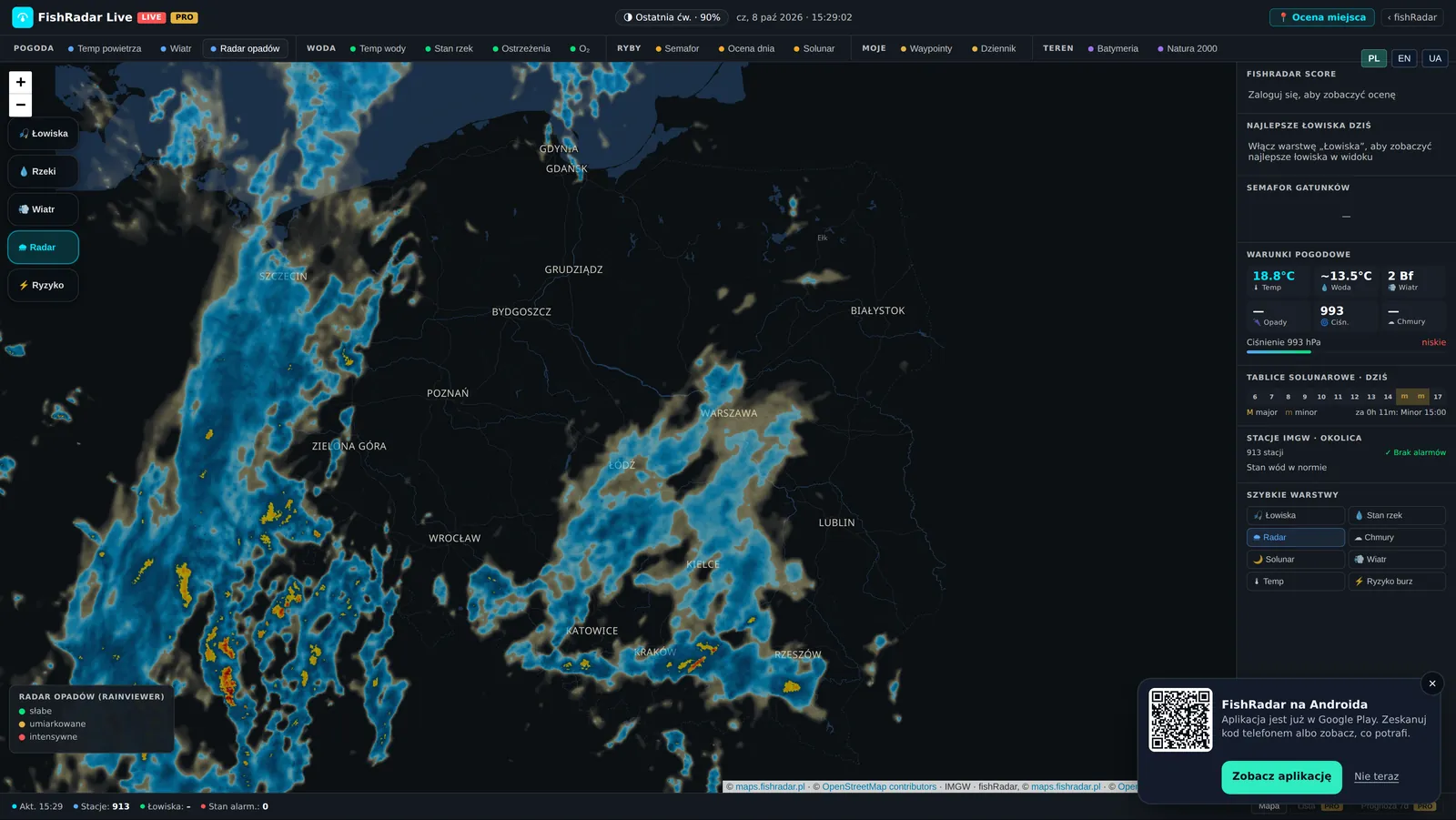This screenshot has width=1456, height=820.
Task: Zoom in the map with plus button
Action: [x=20, y=82]
